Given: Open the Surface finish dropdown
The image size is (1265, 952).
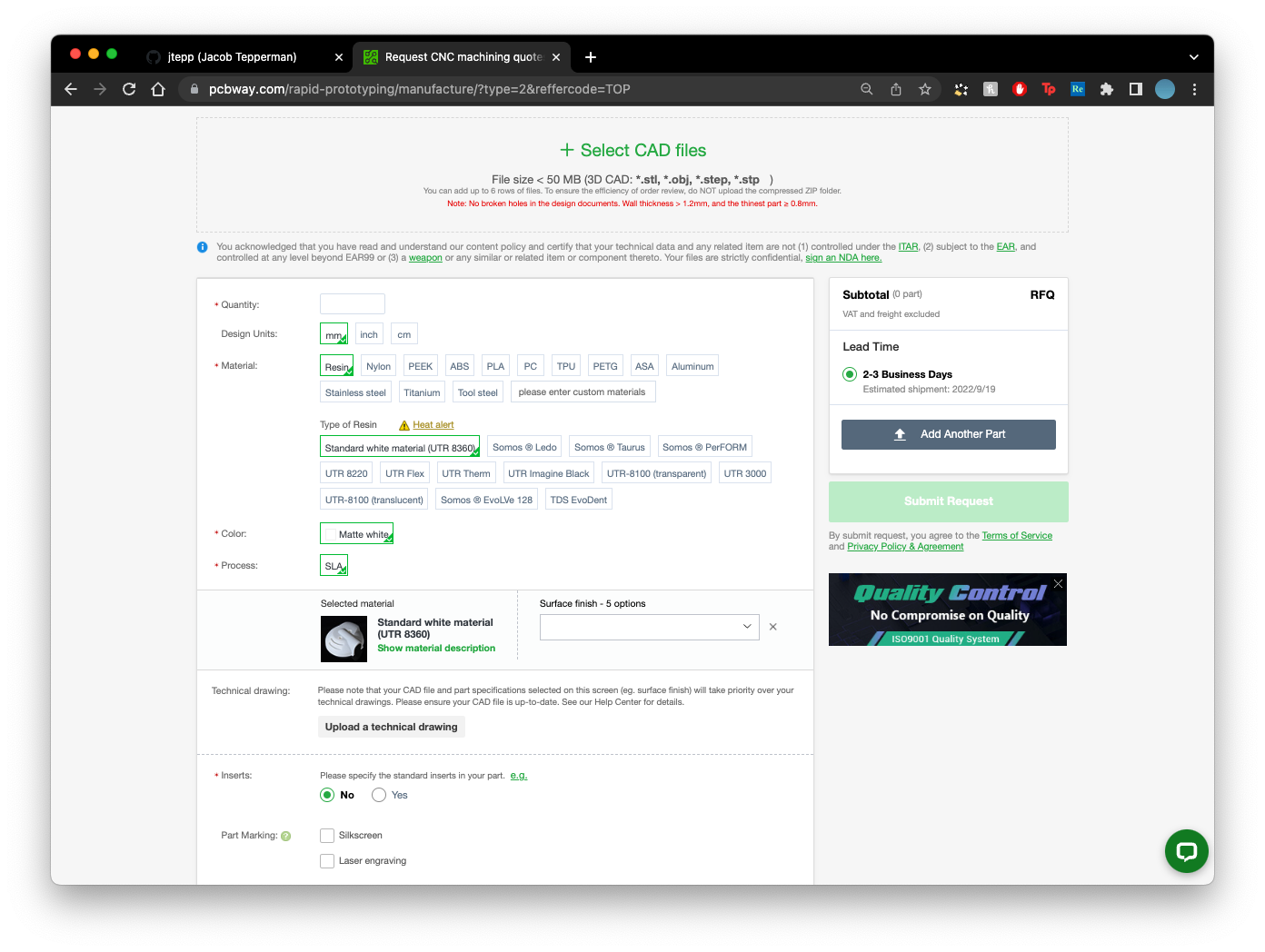Looking at the screenshot, I should pos(648,627).
